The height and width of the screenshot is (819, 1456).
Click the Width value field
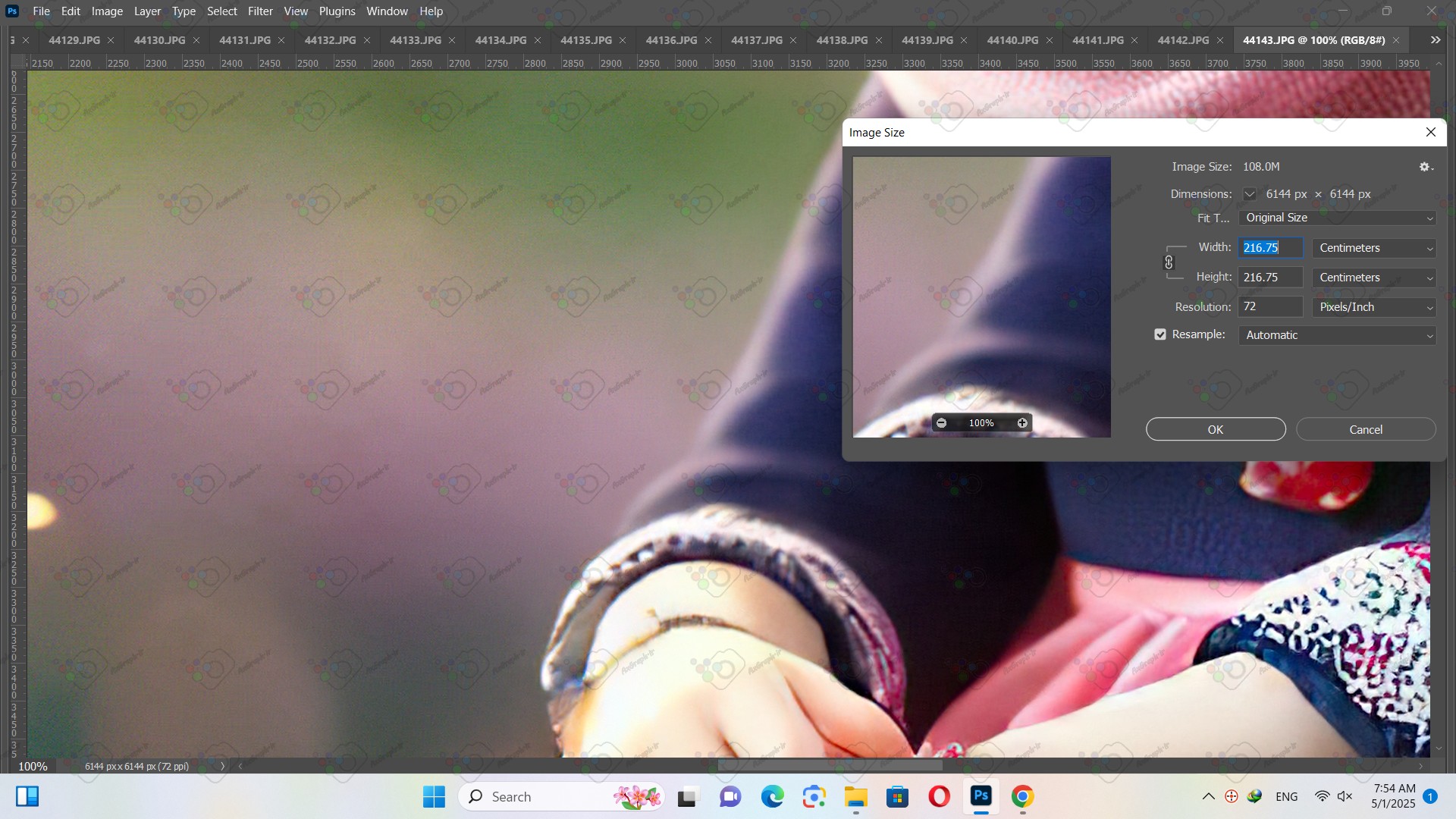[1271, 248]
